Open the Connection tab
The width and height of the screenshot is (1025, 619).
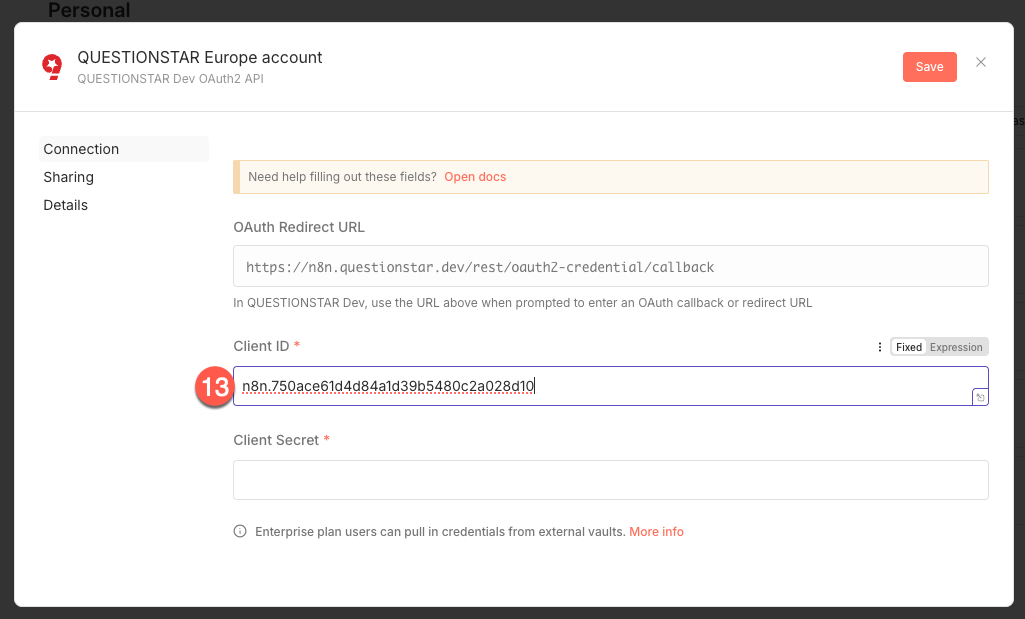coord(124,149)
